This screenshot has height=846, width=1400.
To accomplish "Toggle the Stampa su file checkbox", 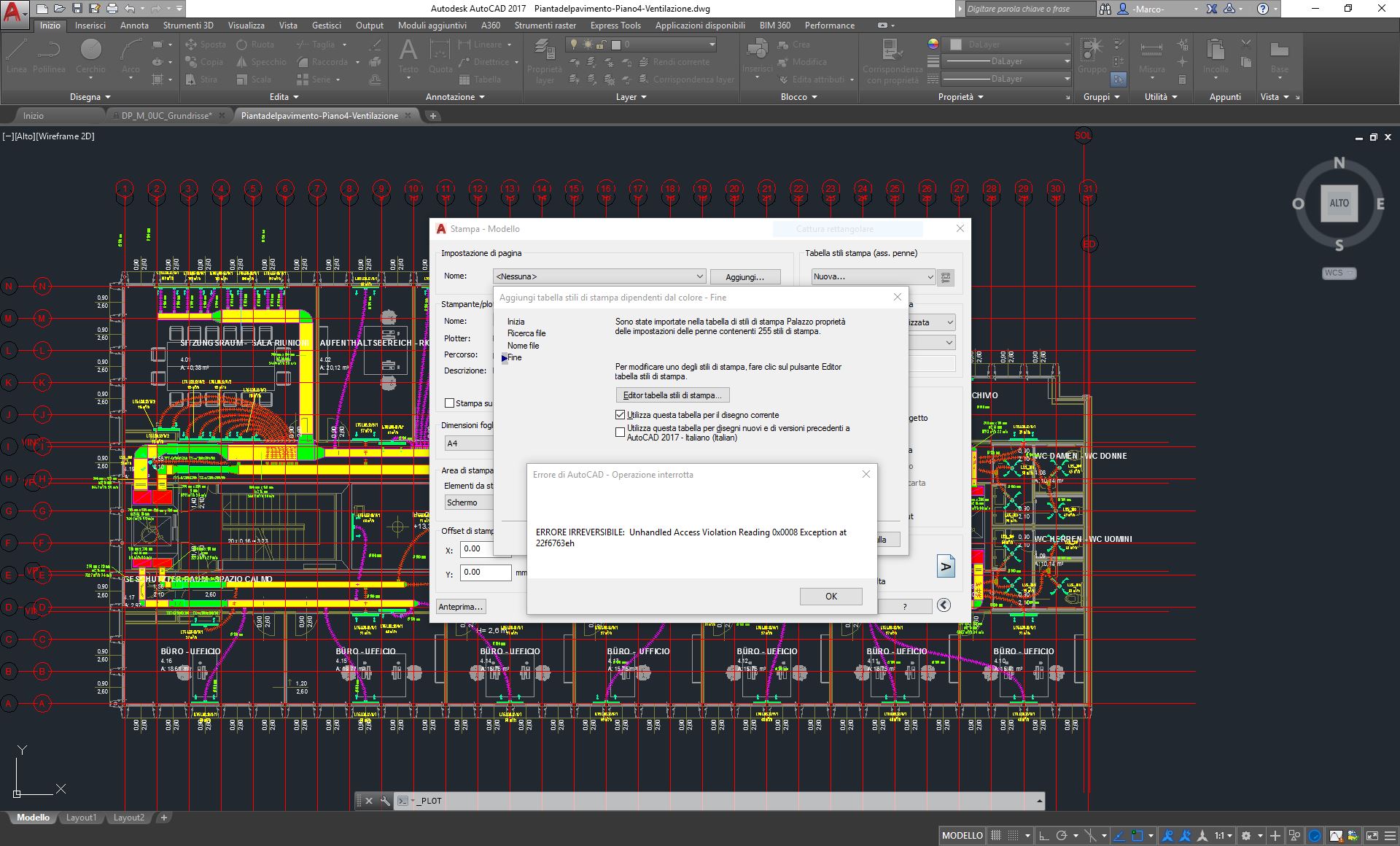I will [x=450, y=403].
